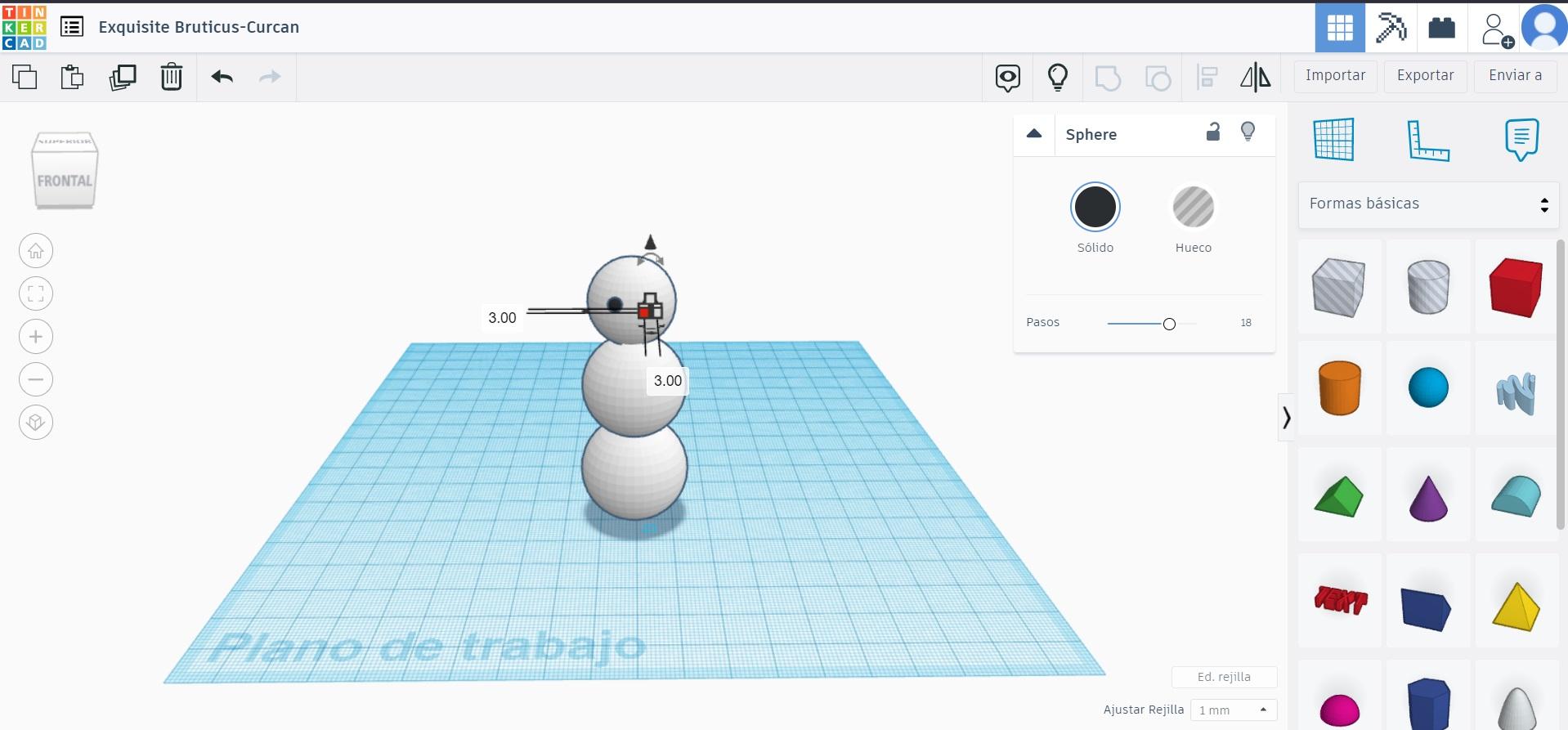The width and height of the screenshot is (1568, 730).
Task: Click the Align tool icon
Action: pos(1207,78)
